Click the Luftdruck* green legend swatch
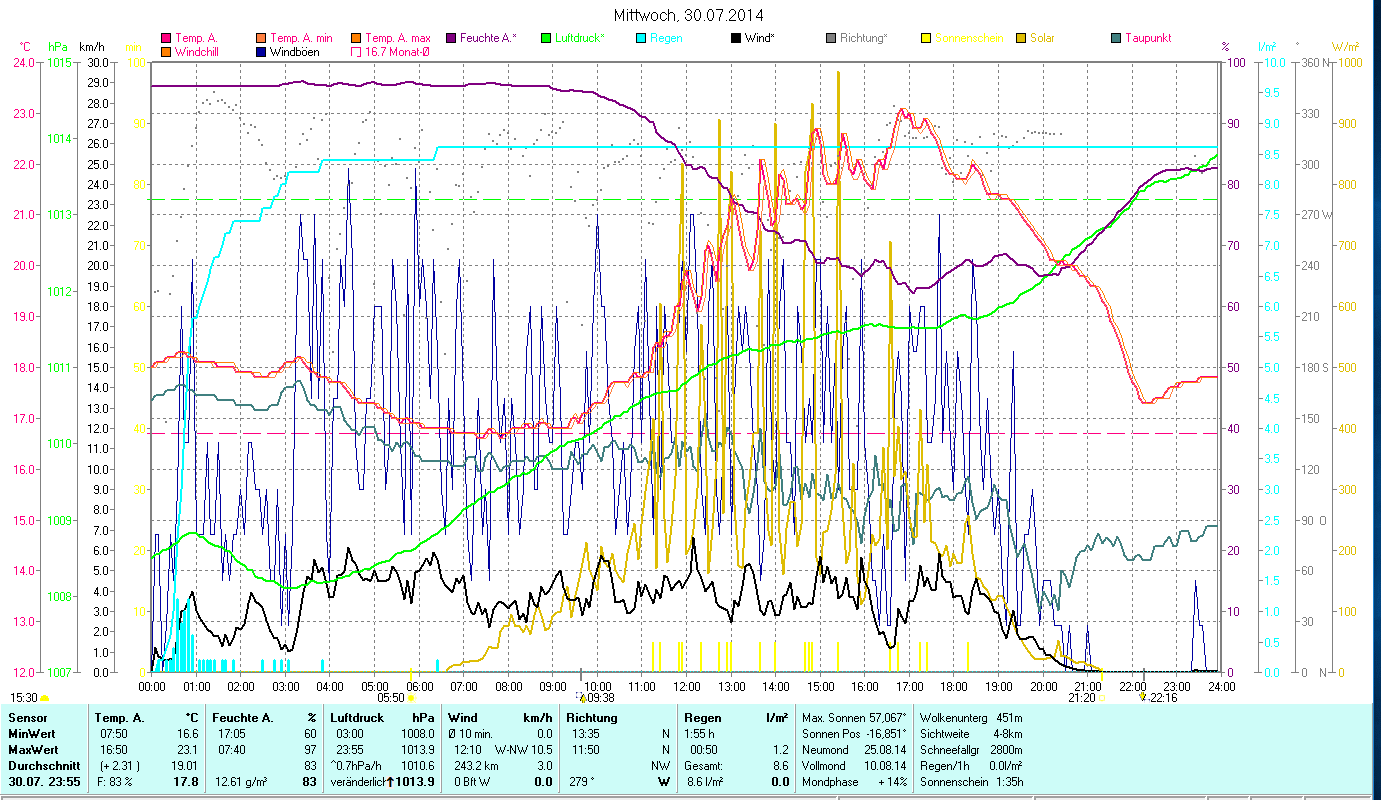 [x=545, y=38]
